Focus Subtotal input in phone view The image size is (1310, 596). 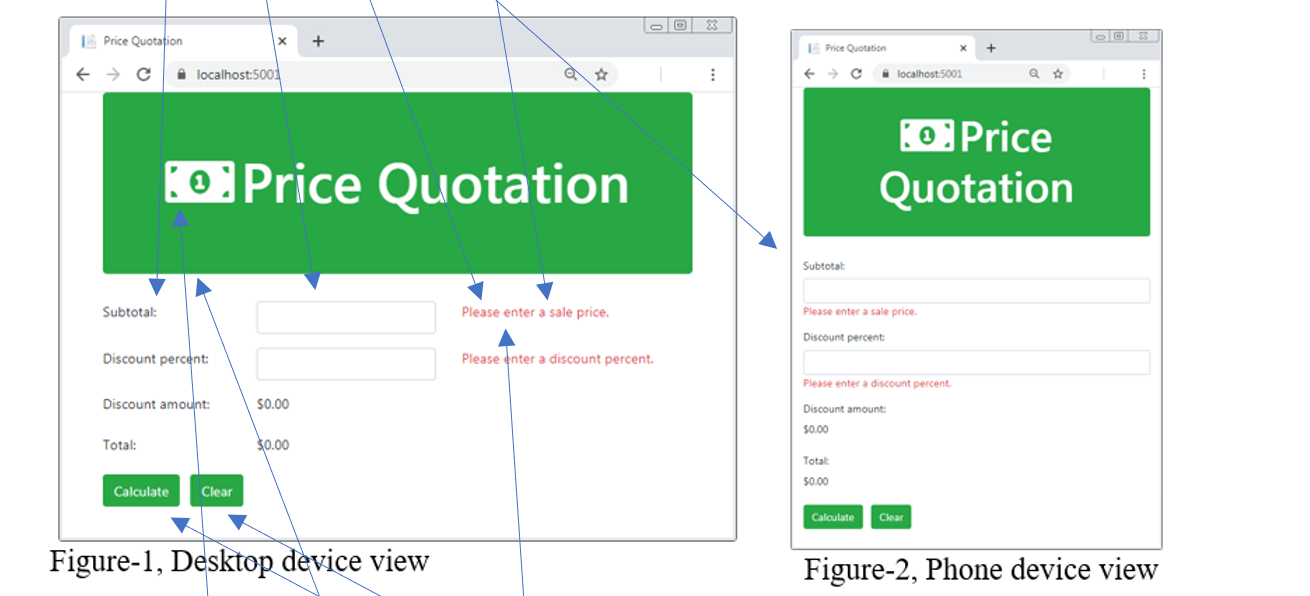coord(977,290)
